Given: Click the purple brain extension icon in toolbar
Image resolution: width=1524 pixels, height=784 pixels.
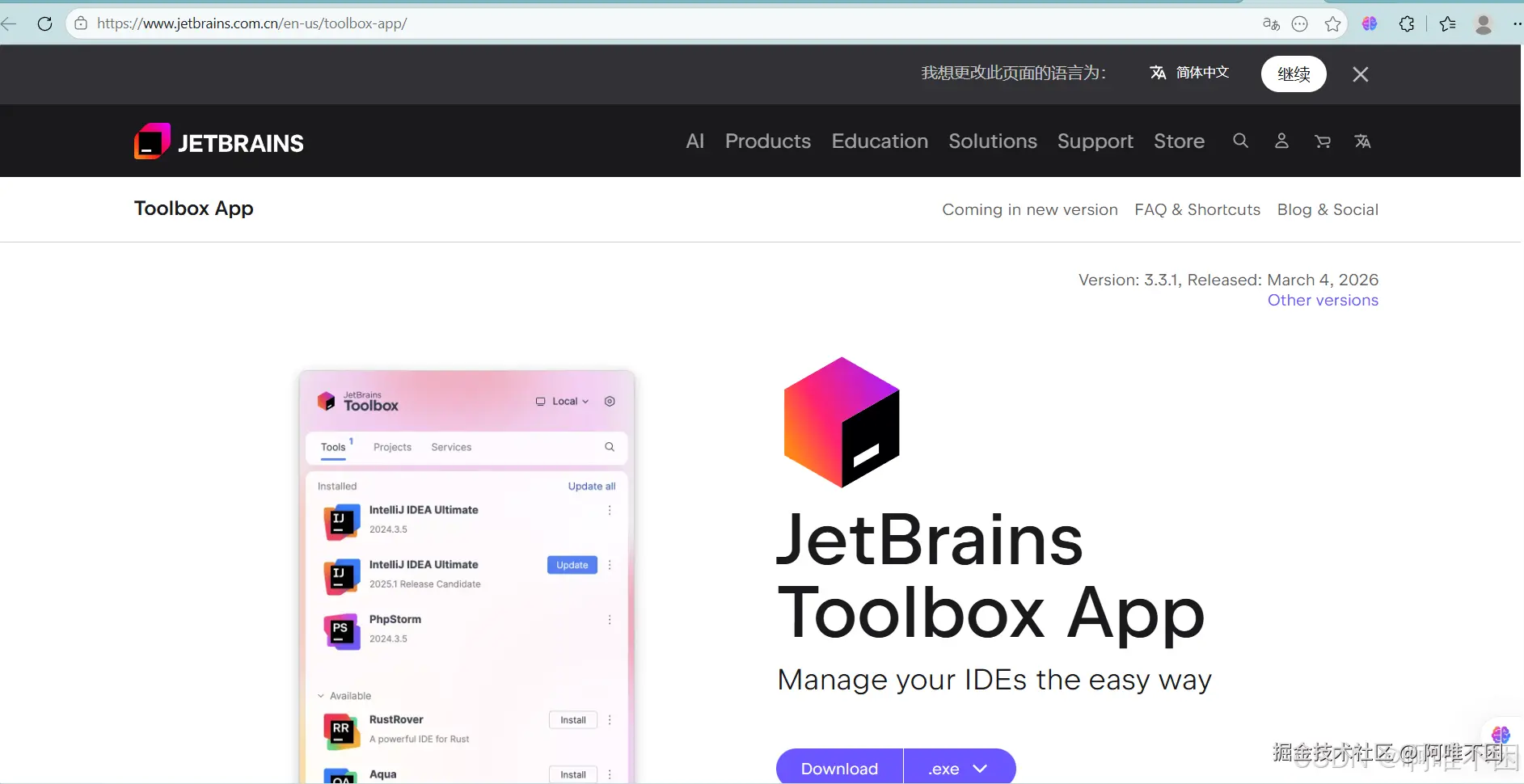Looking at the screenshot, I should [1370, 24].
